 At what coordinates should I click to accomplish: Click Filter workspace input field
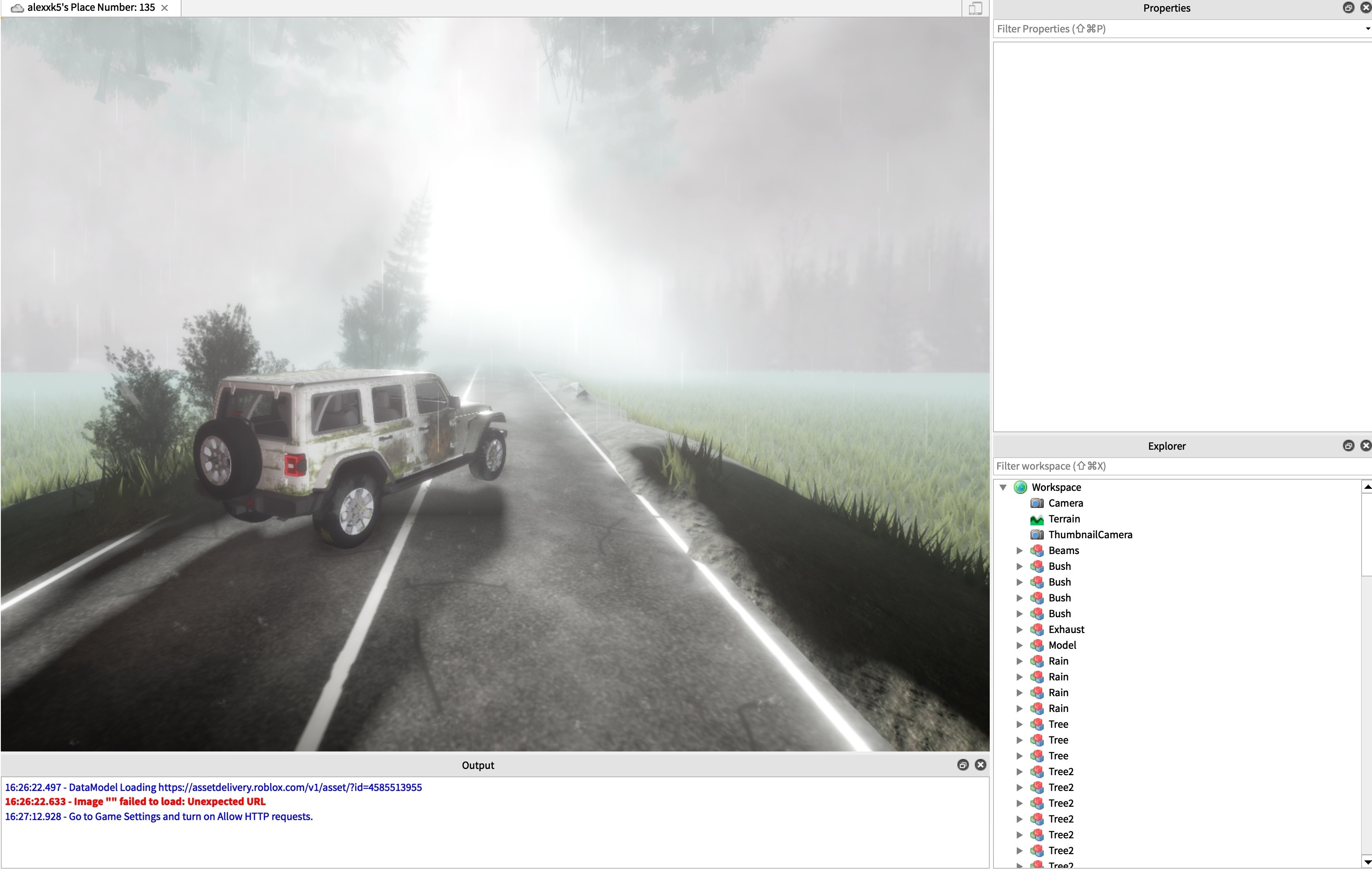(1180, 466)
